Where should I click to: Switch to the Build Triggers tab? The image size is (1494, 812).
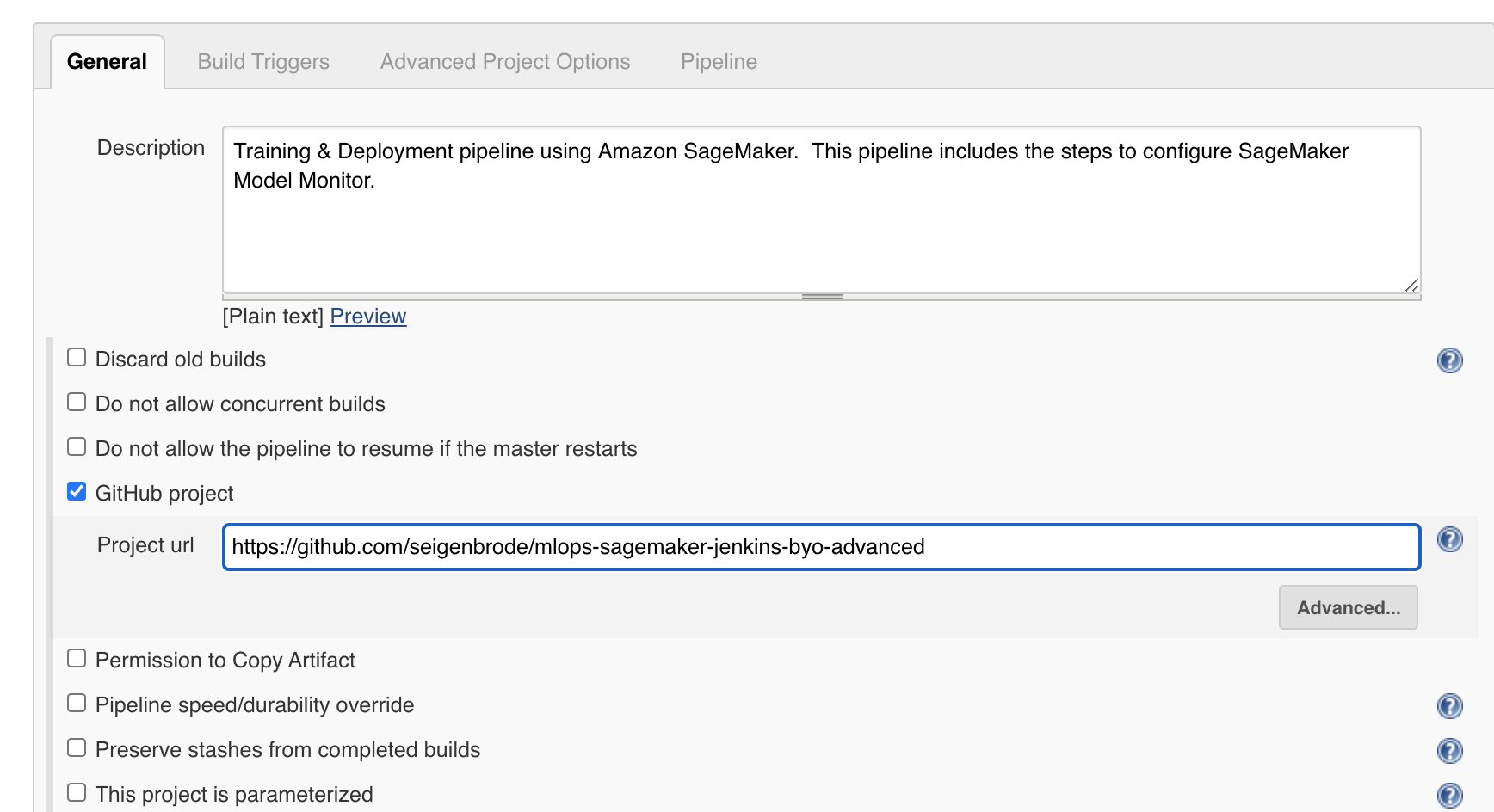tap(263, 62)
